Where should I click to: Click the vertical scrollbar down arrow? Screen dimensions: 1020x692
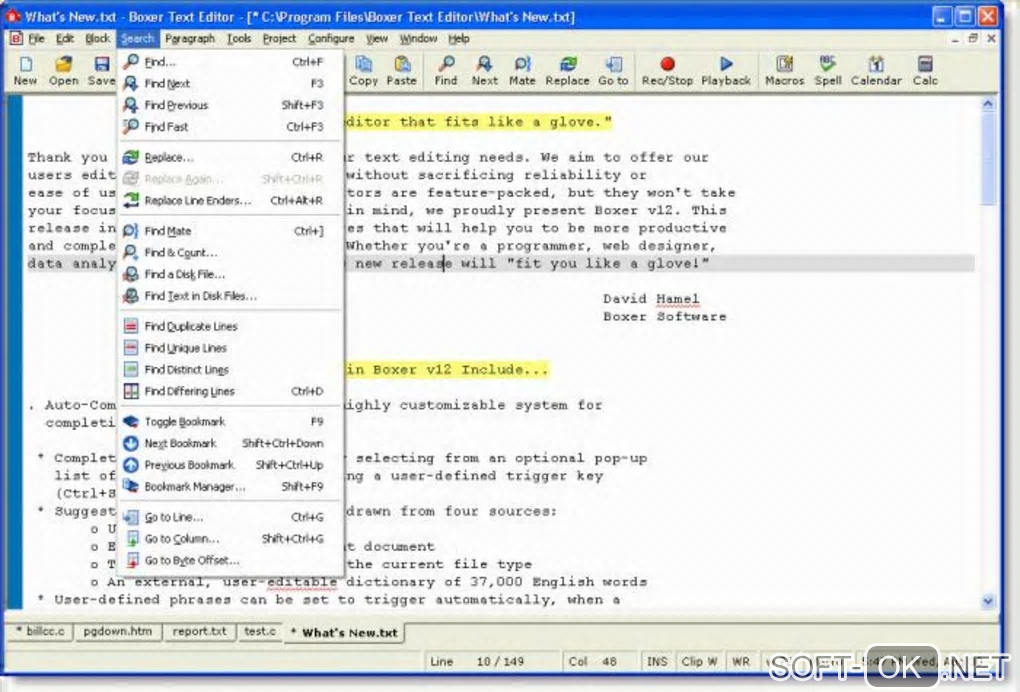987,601
